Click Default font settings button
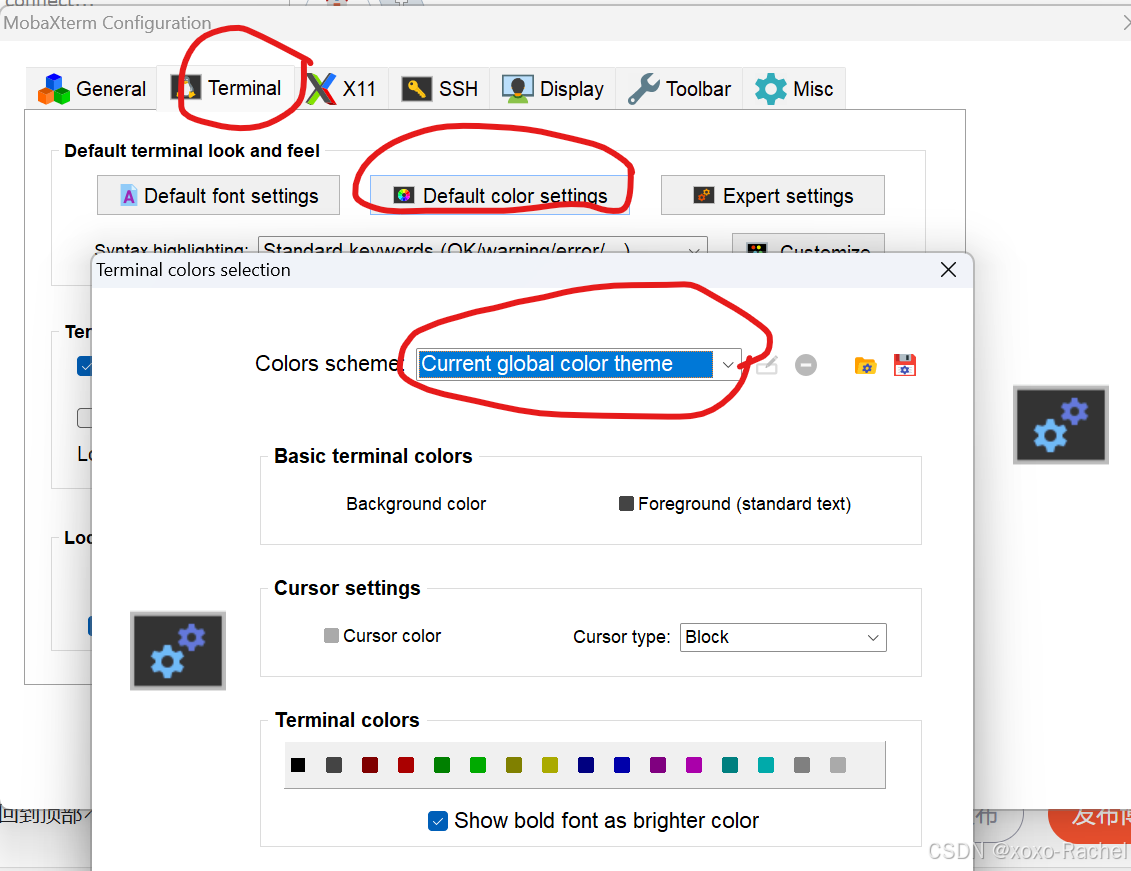This screenshot has height=871, width=1131. [x=219, y=195]
